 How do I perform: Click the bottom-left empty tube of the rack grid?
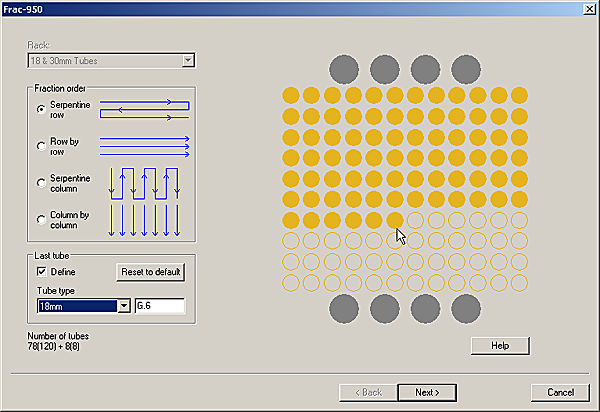tap(291, 283)
